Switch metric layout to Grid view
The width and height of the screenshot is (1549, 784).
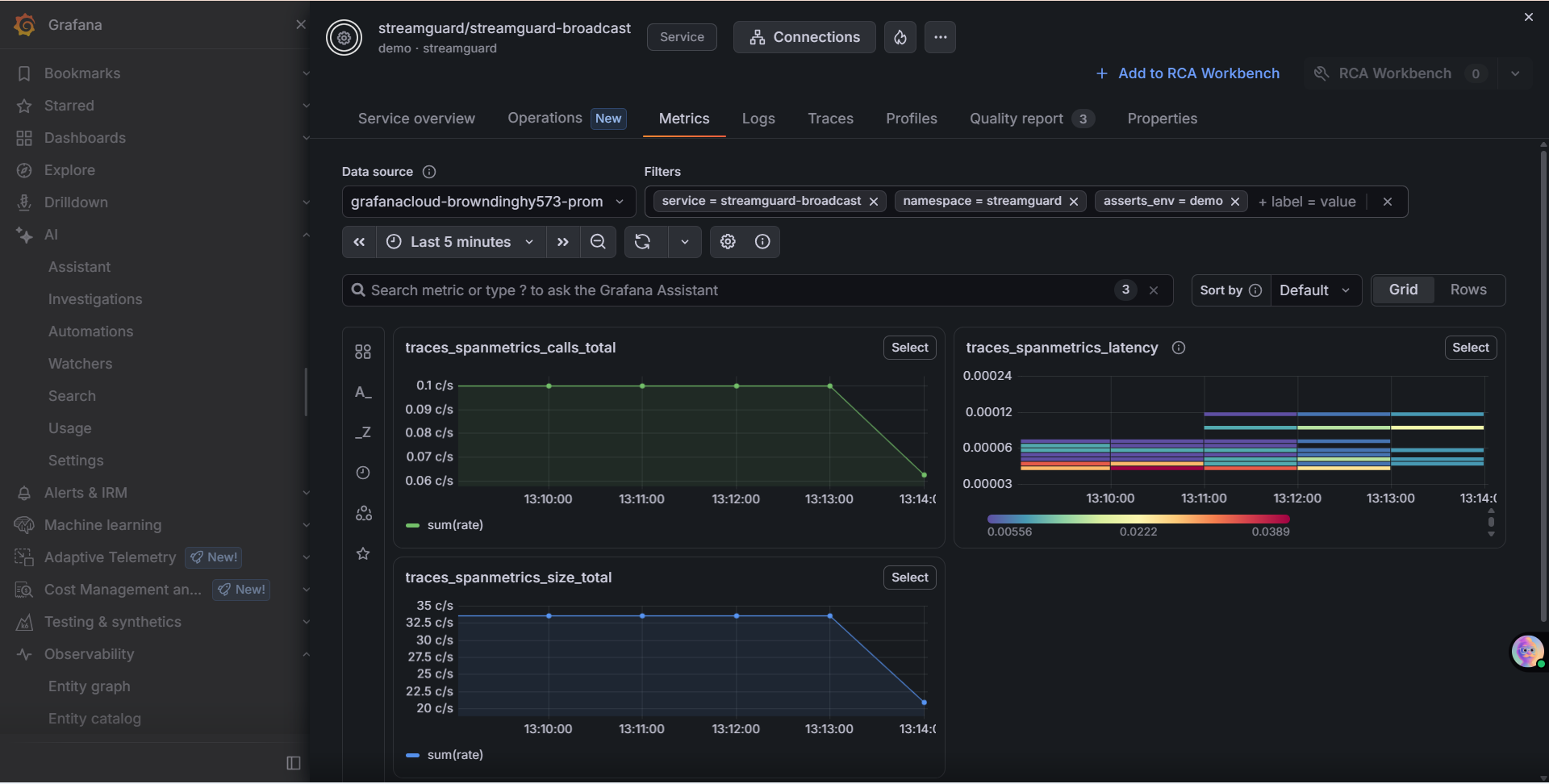(x=1403, y=290)
